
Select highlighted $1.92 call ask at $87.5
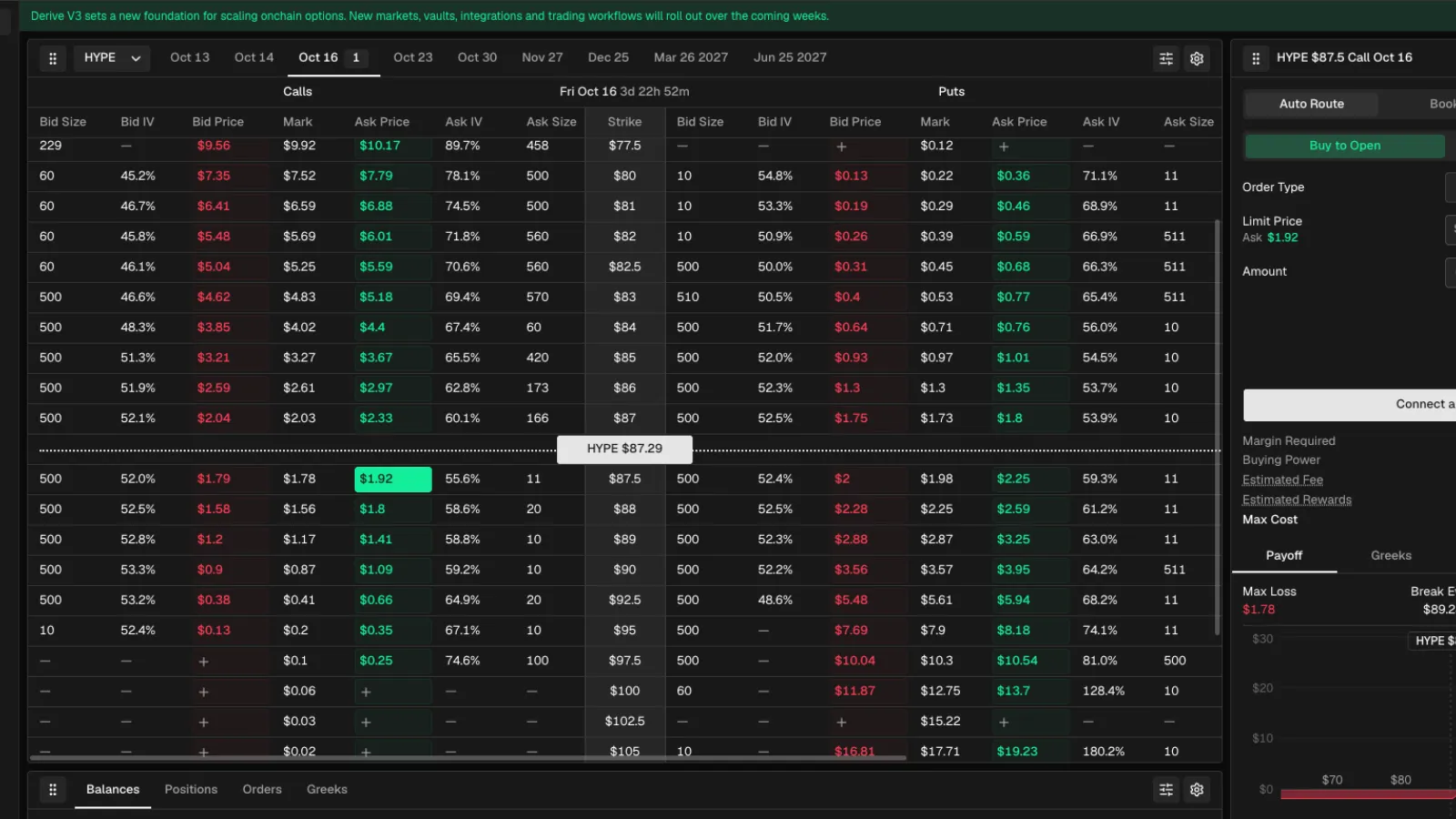pyautogui.click(x=393, y=480)
